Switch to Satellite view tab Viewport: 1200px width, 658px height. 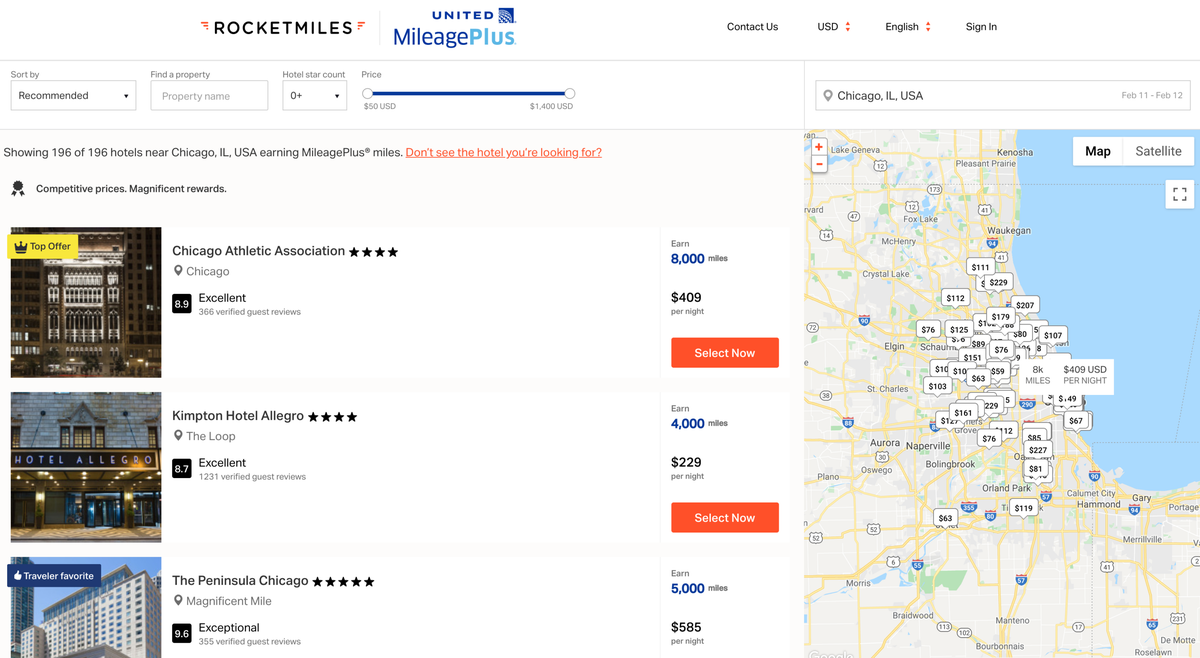point(1158,151)
